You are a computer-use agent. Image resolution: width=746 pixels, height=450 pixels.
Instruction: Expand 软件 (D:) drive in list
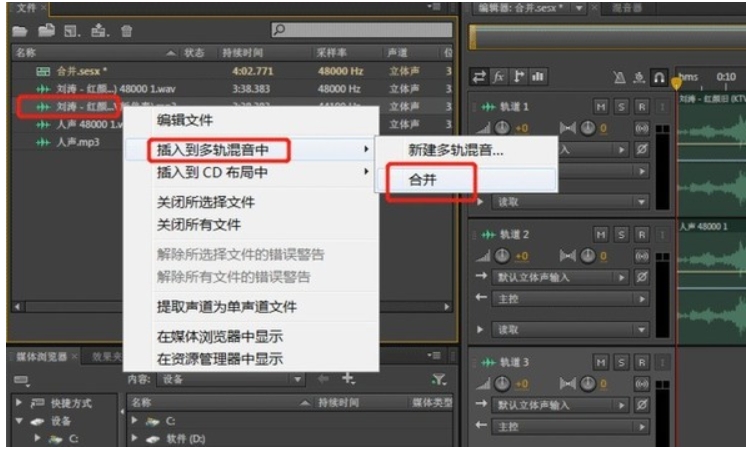pyautogui.click(x=135, y=438)
